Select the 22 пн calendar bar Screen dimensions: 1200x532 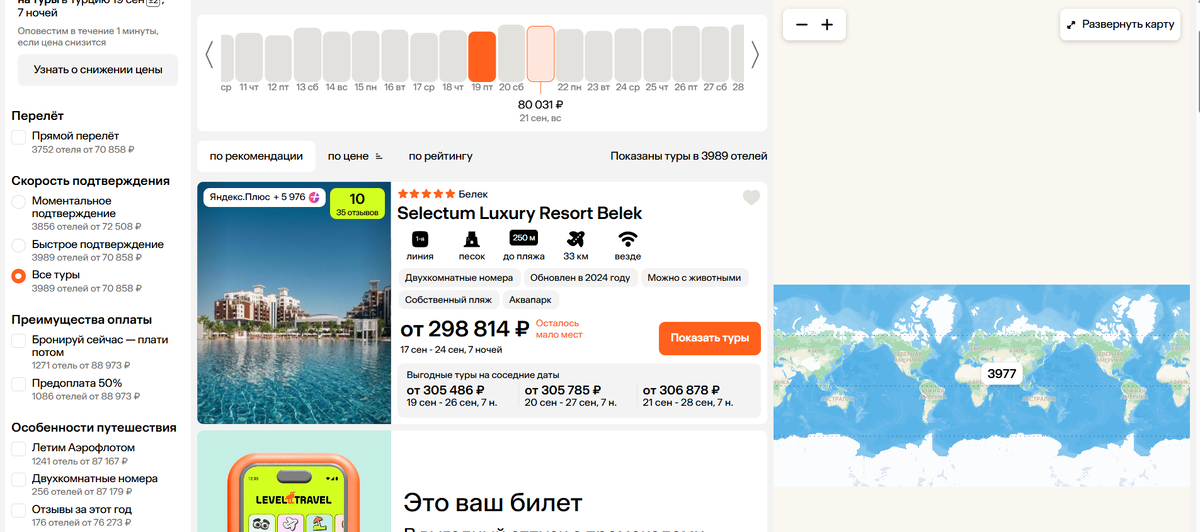(570, 57)
